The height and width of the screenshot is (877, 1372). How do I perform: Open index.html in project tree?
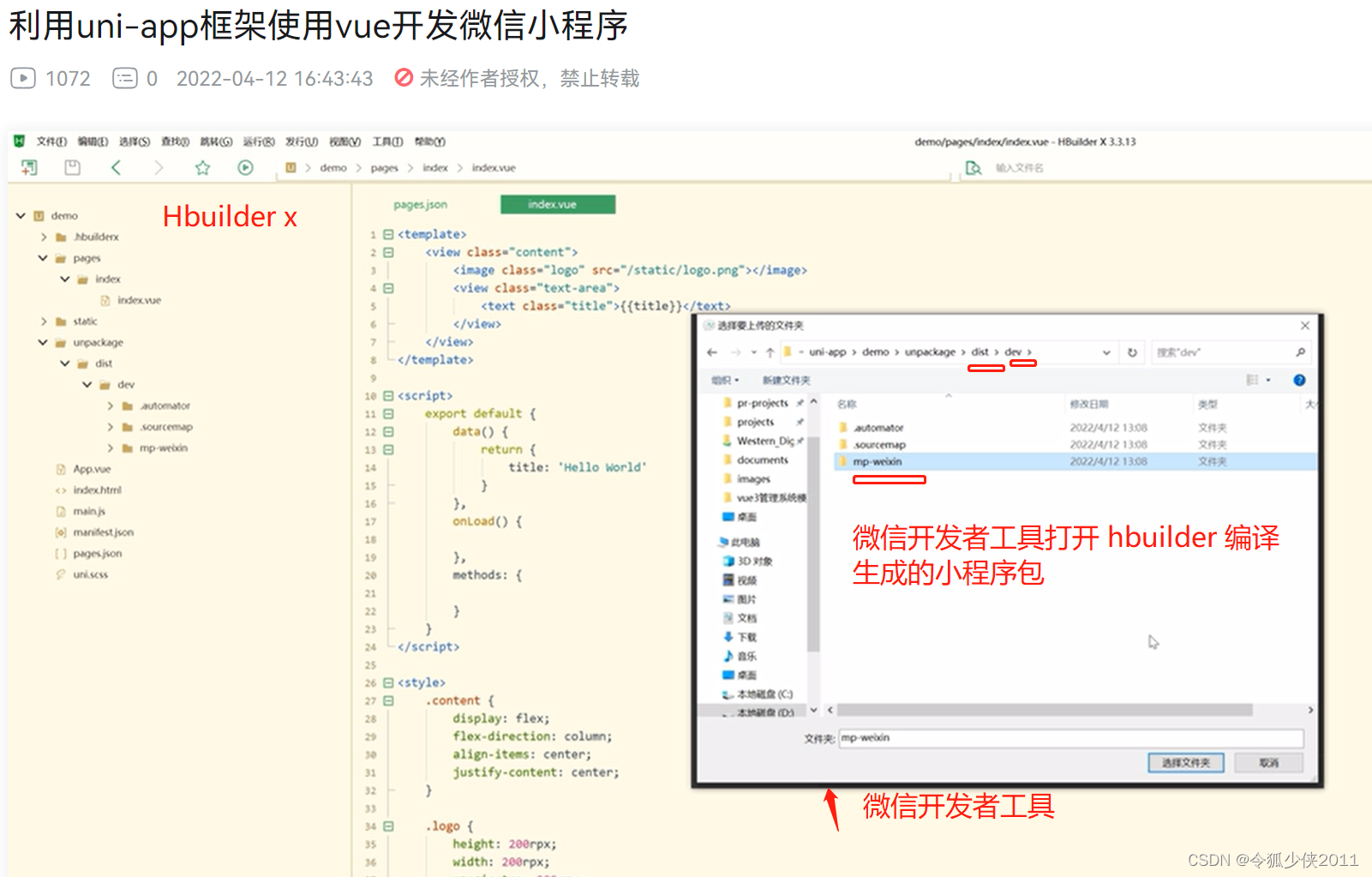tap(97, 490)
